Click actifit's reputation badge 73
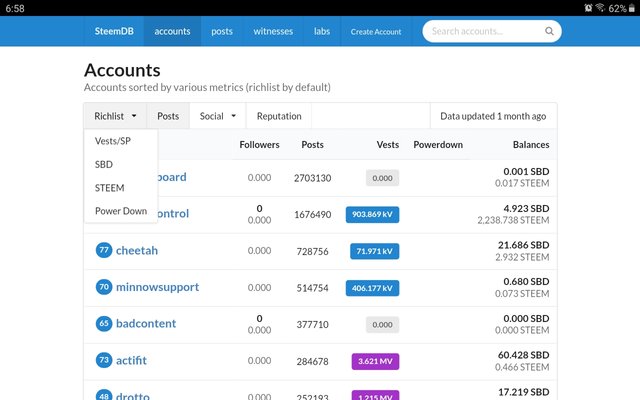 click(104, 360)
